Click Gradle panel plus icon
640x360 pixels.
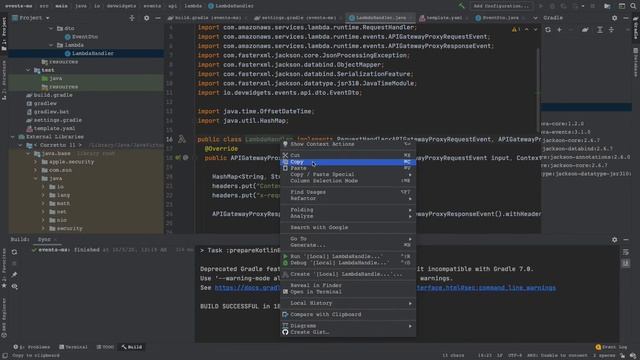[x=559, y=30]
